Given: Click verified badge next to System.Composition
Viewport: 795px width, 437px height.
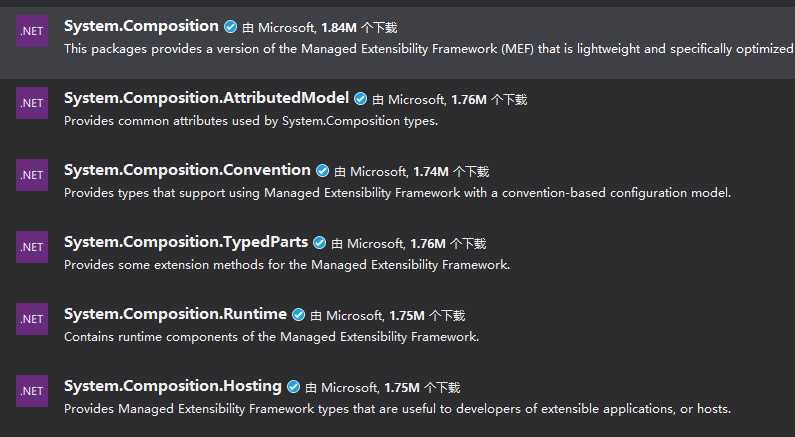Looking at the screenshot, I should click(231, 27).
